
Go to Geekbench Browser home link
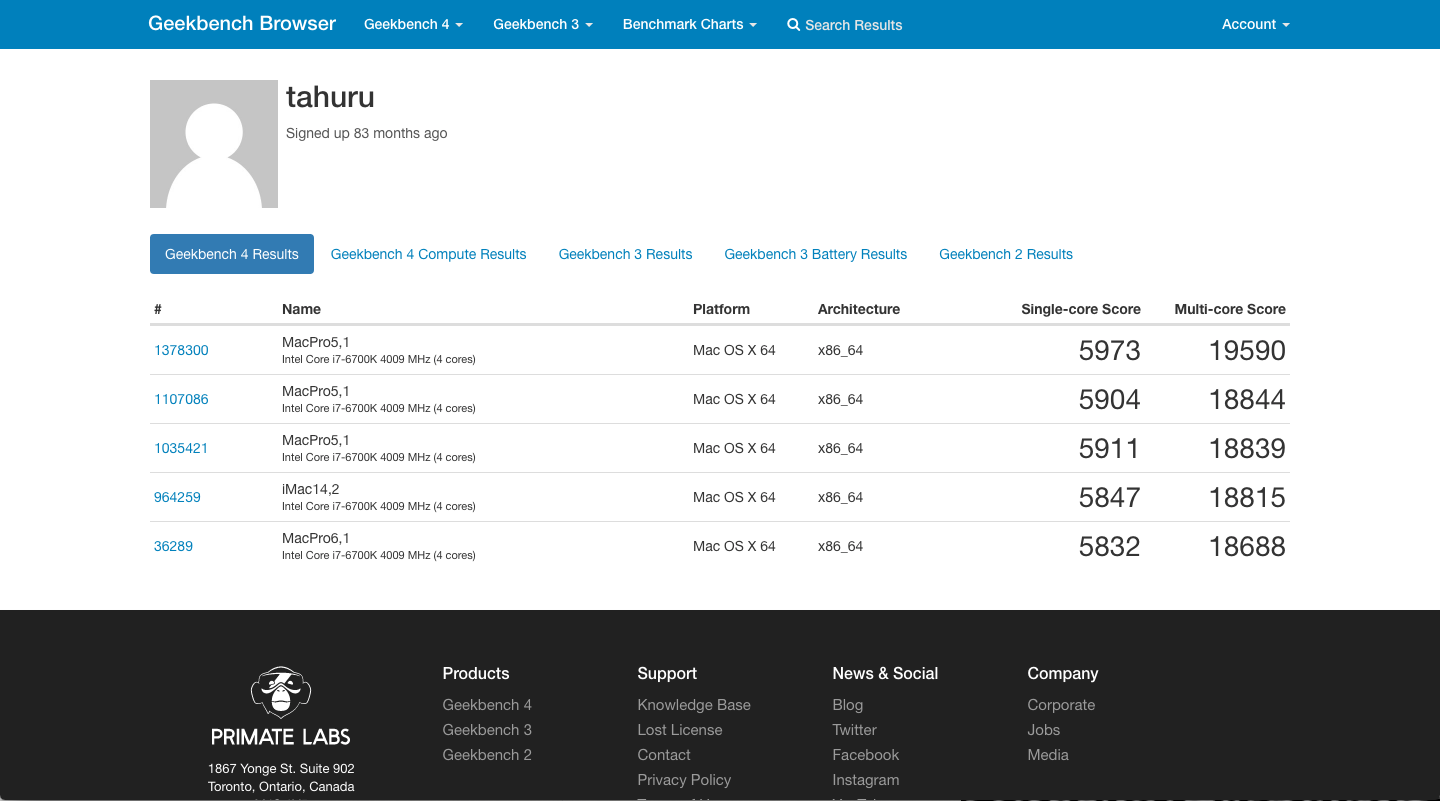tap(242, 23)
